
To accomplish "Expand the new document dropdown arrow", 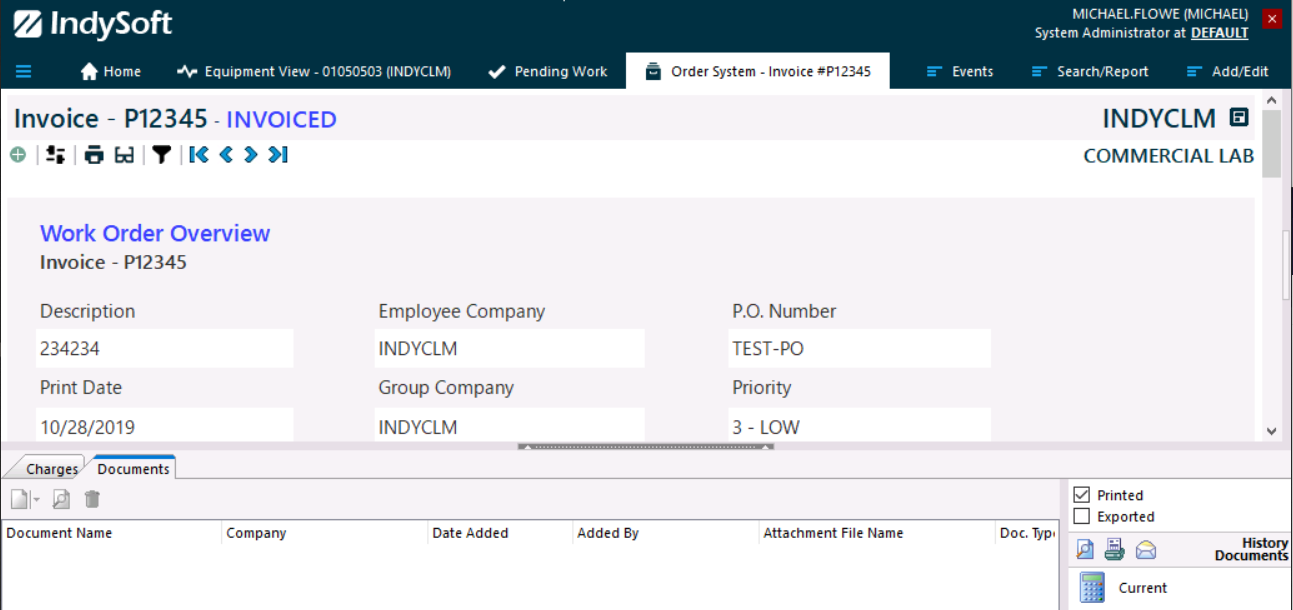I will point(37,499).
